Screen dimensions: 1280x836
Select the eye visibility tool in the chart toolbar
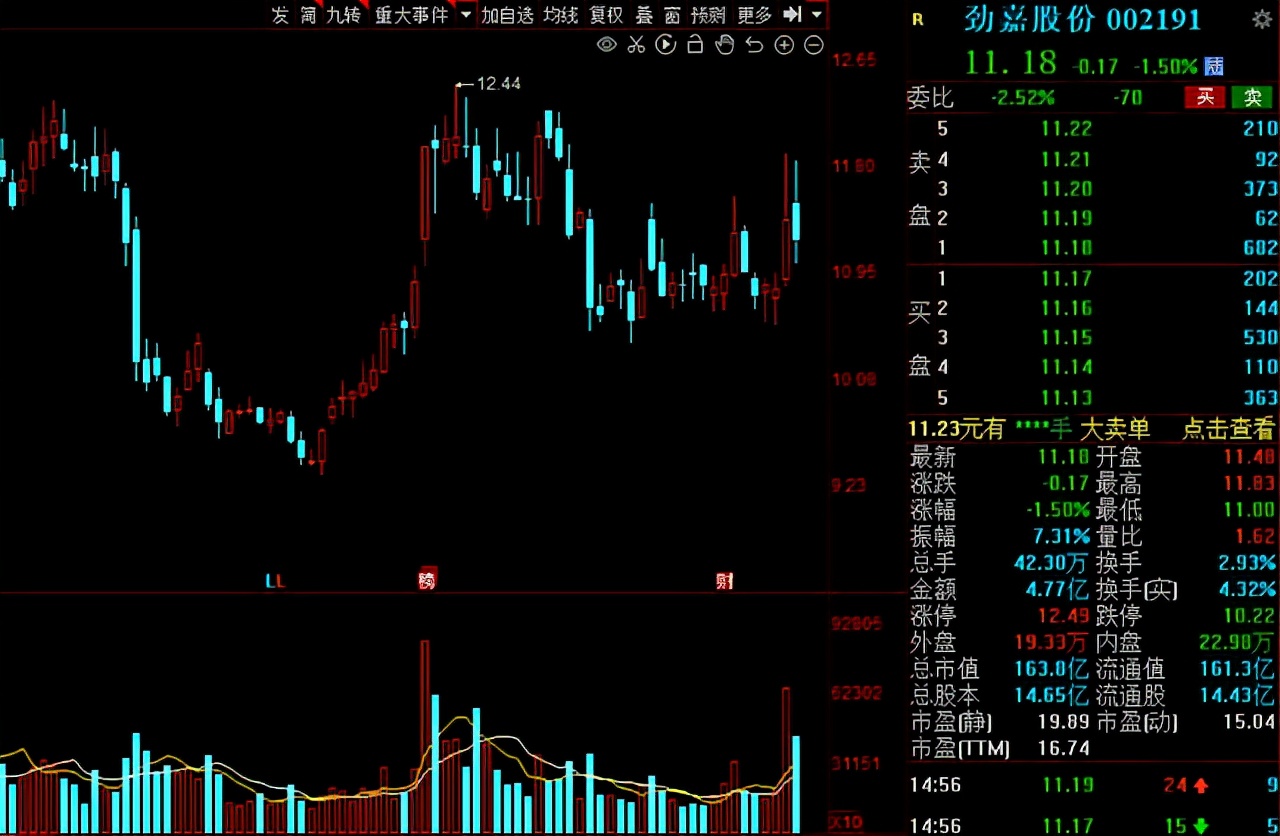point(605,45)
